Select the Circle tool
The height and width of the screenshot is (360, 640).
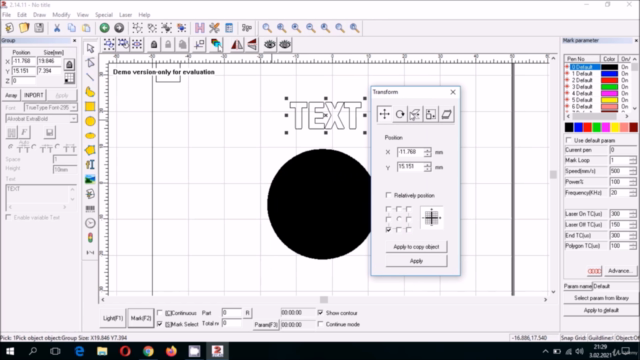tap(90, 121)
